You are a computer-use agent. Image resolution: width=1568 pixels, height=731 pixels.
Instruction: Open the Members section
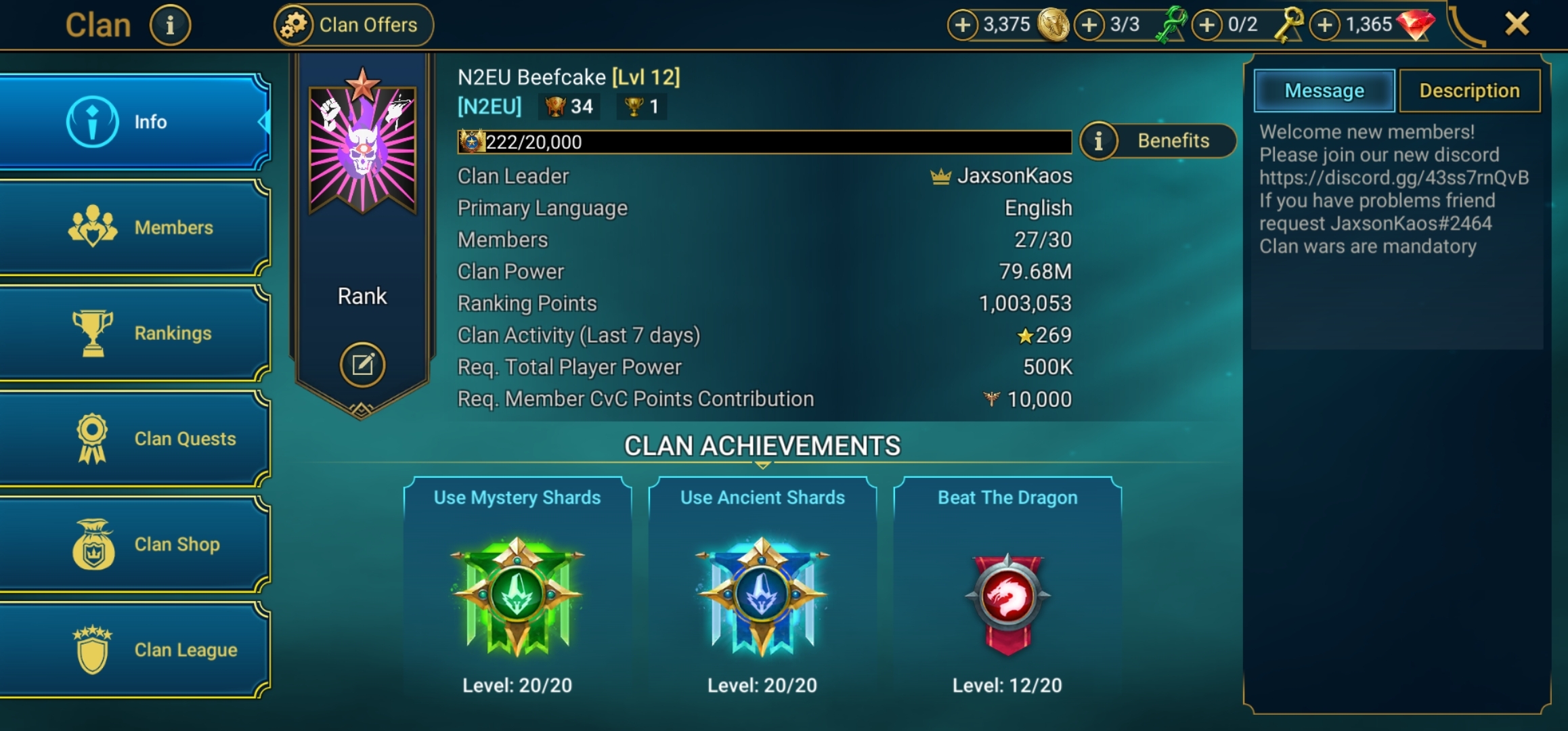point(135,227)
